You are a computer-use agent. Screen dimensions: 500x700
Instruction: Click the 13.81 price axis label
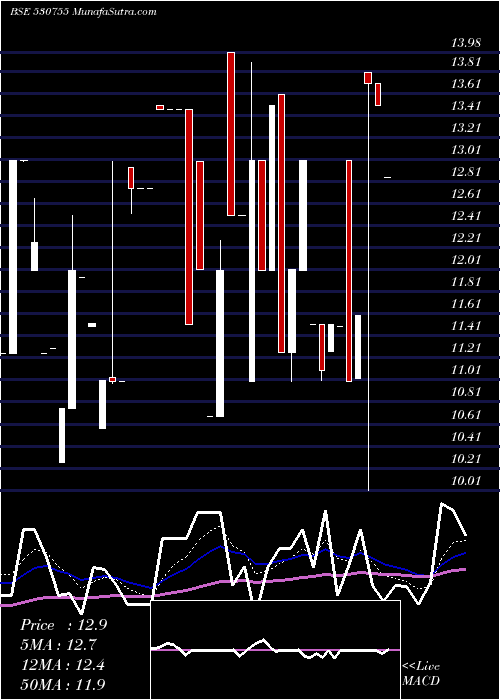click(467, 62)
